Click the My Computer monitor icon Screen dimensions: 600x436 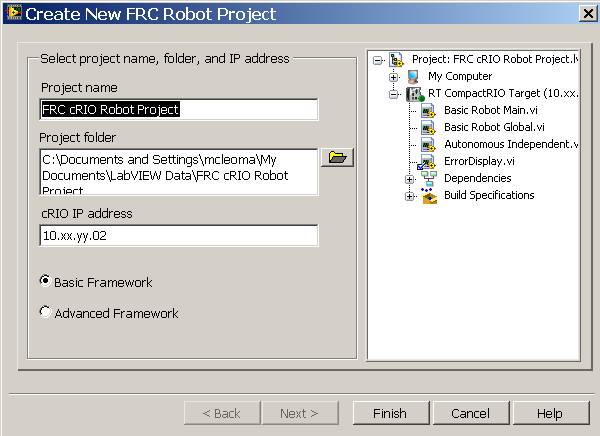(413, 77)
